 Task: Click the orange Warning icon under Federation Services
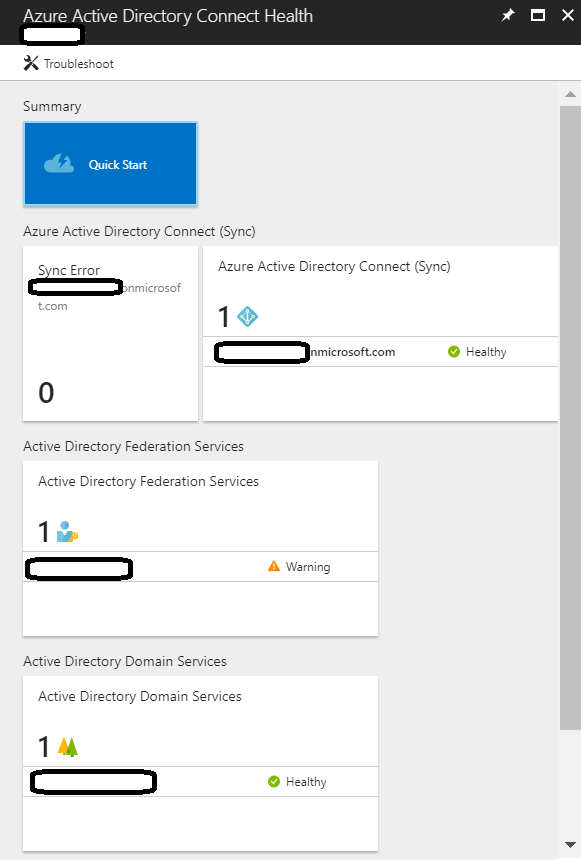pyautogui.click(x=274, y=565)
